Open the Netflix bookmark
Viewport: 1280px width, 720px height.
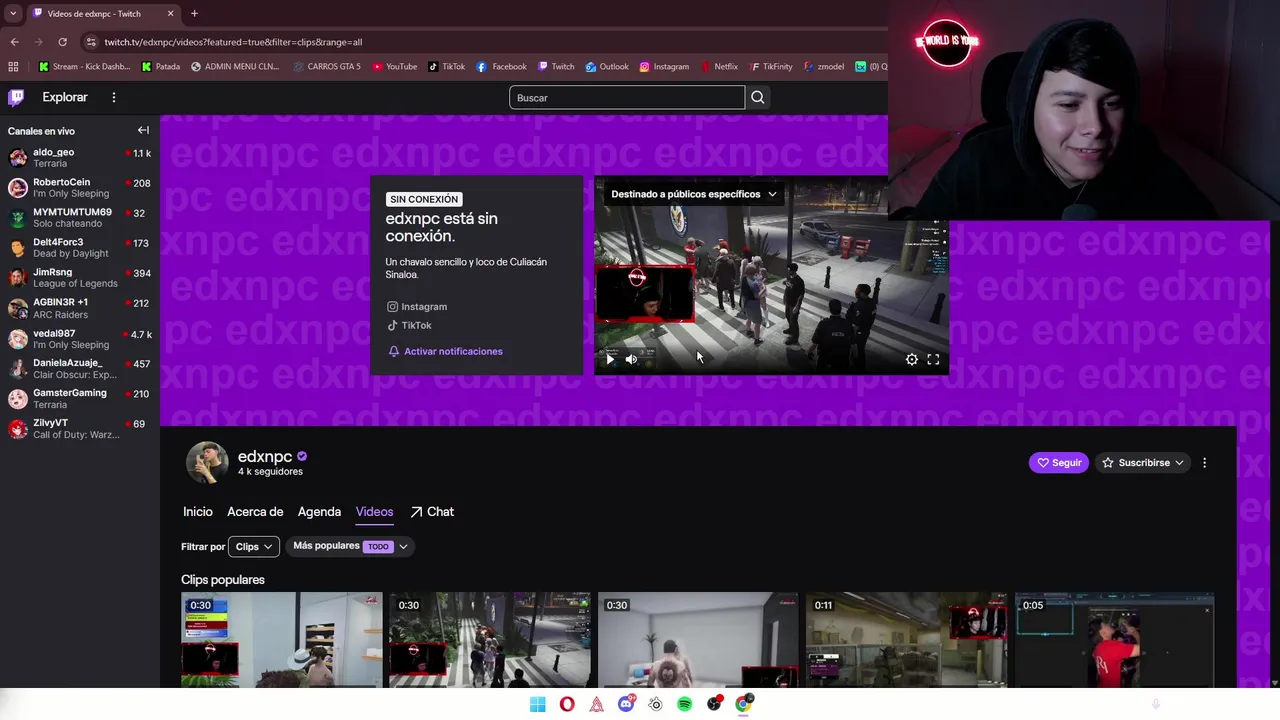(x=719, y=67)
